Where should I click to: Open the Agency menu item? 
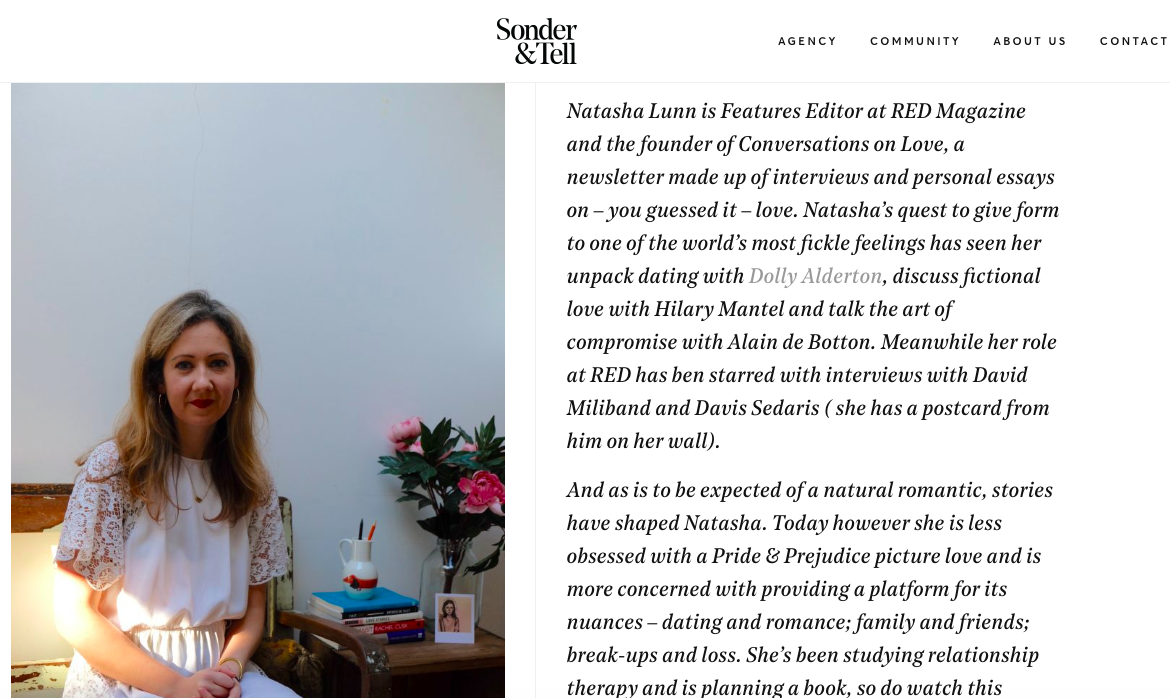[807, 42]
